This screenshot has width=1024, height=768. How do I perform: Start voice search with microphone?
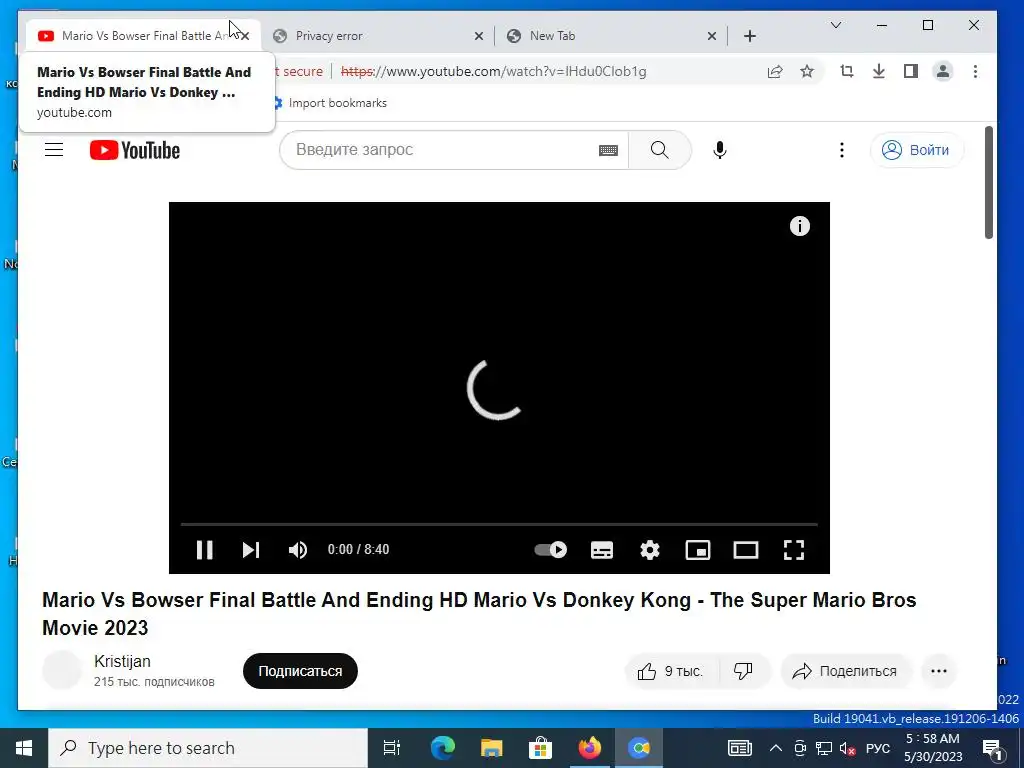point(720,150)
